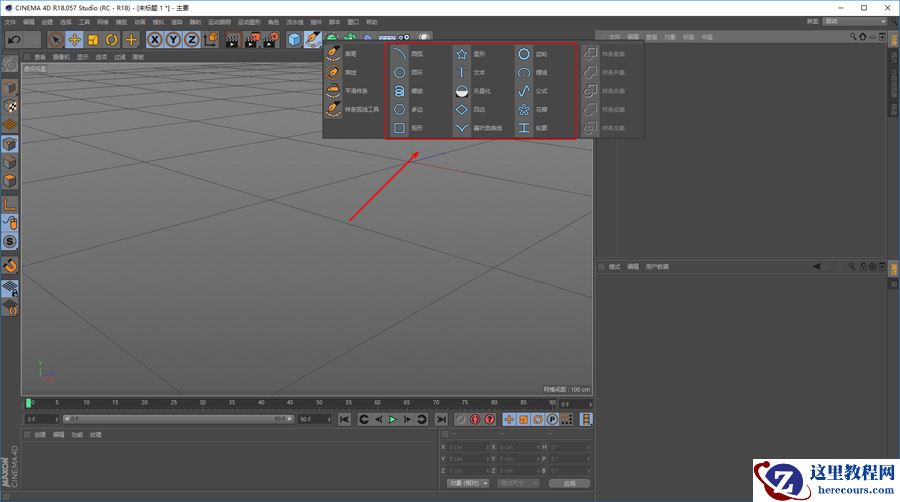Toggle position keyframe recording in timeline
Screen dimensions: 900x502
pos(509,419)
